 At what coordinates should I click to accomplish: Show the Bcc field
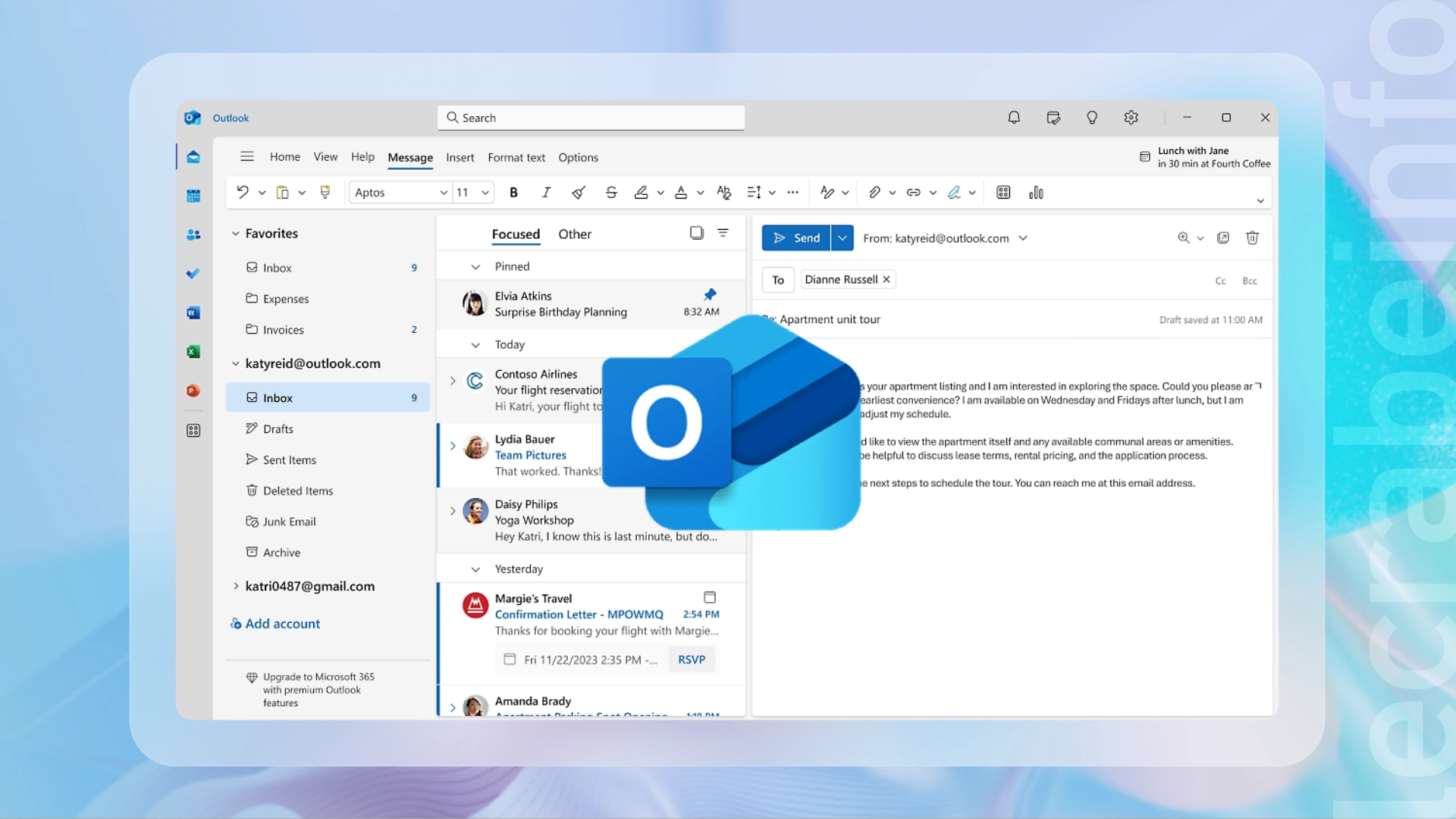[1250, 281]
